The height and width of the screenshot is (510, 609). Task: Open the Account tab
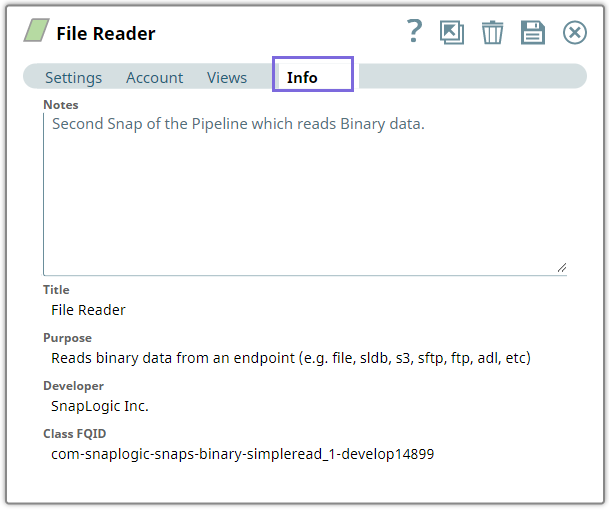154,77
